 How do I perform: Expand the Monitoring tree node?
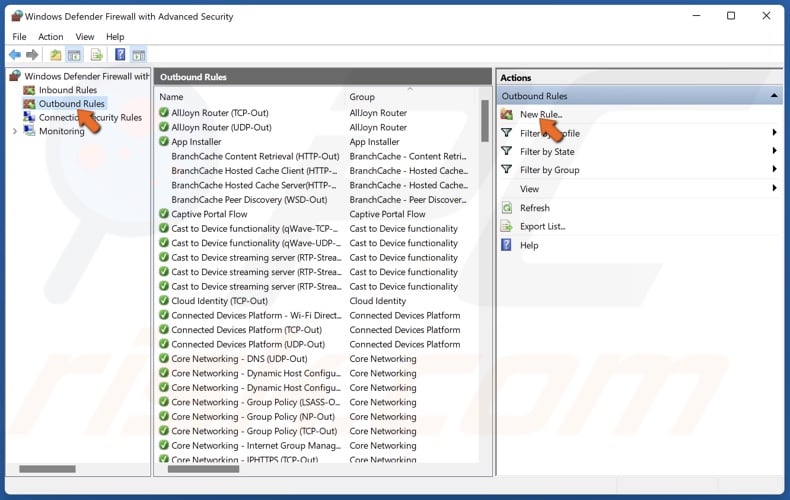pyautogui.click(x=15, y=131)
